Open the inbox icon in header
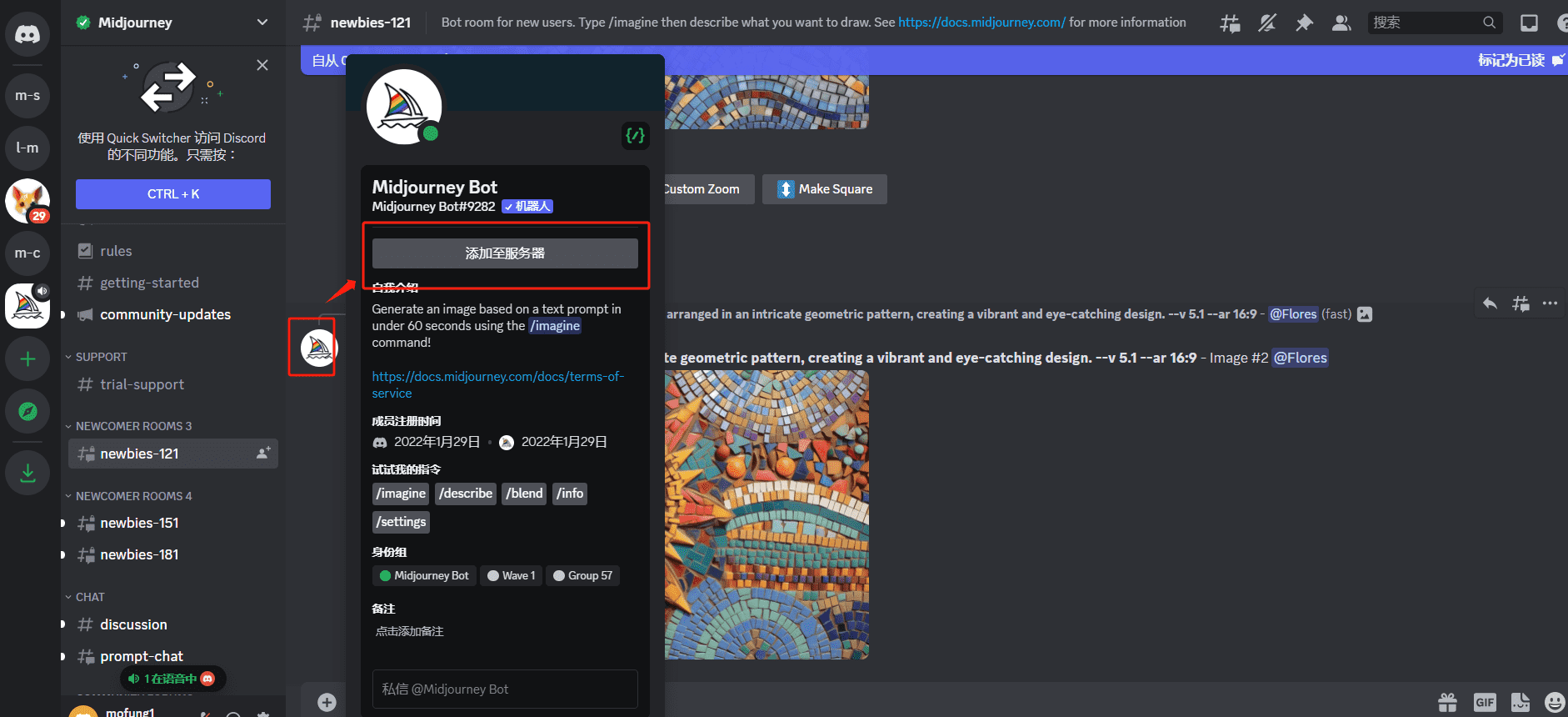 [1529, 23]
